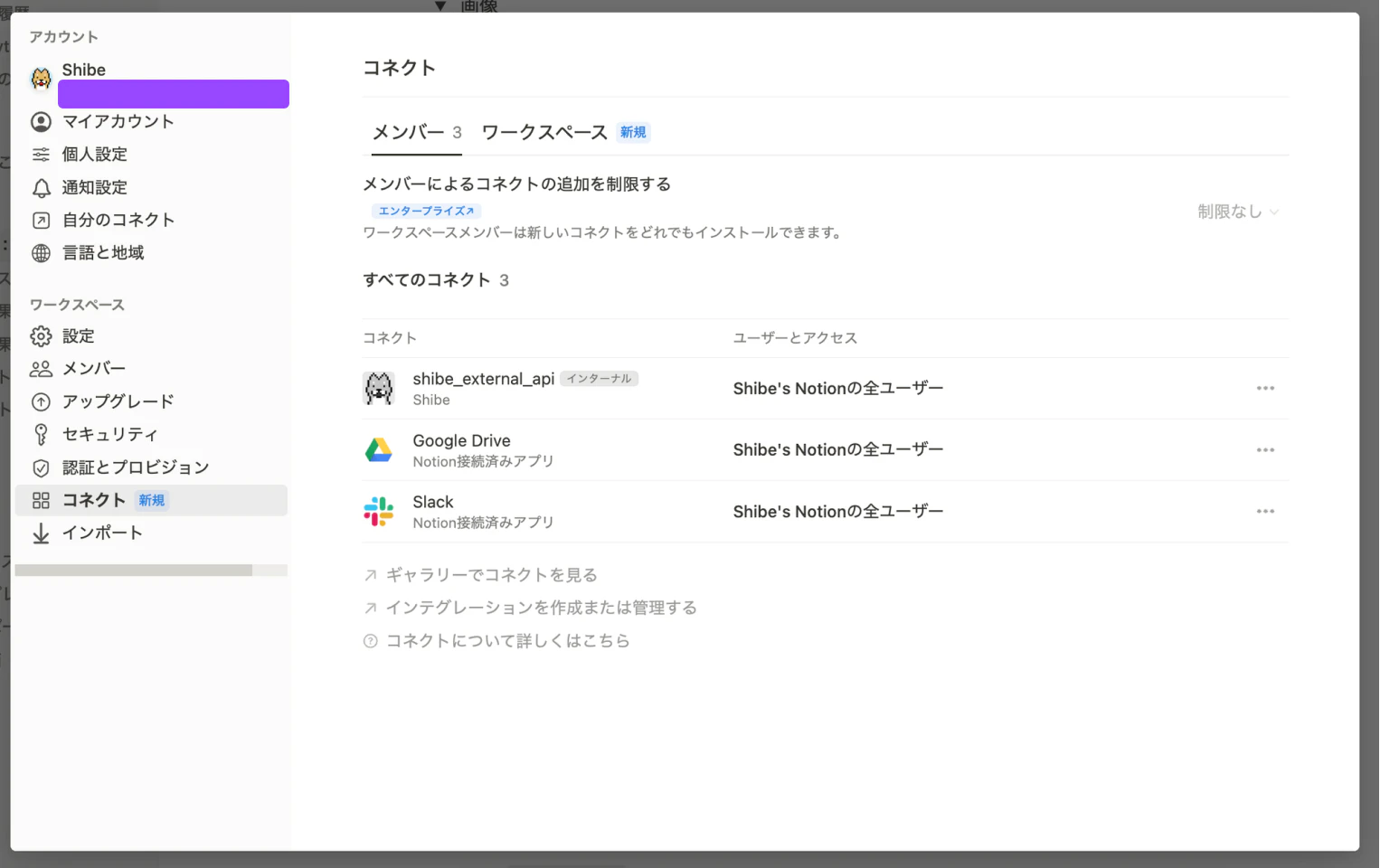Click the Google Drive logo icon

coord(379,449)
